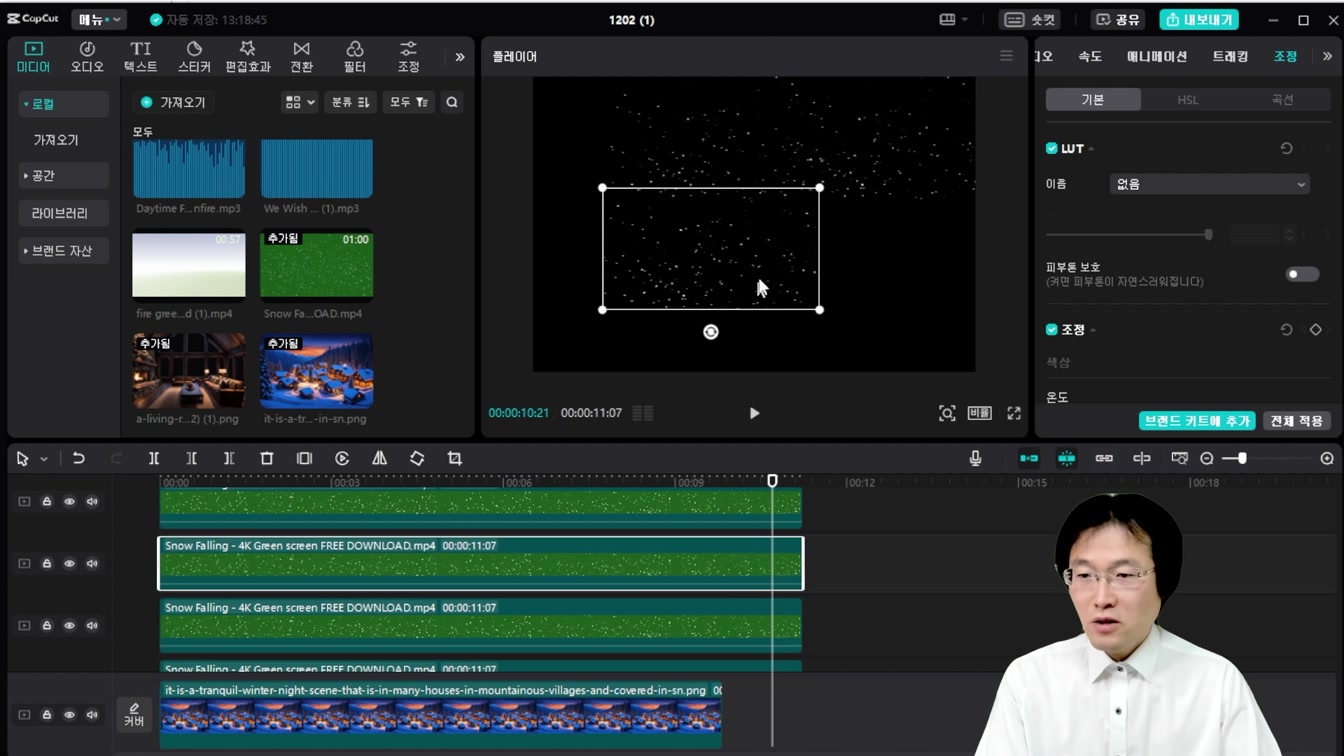Click the reverse playback icon
The width and height of the screenshot is (1344, 756).
point(342,458)
